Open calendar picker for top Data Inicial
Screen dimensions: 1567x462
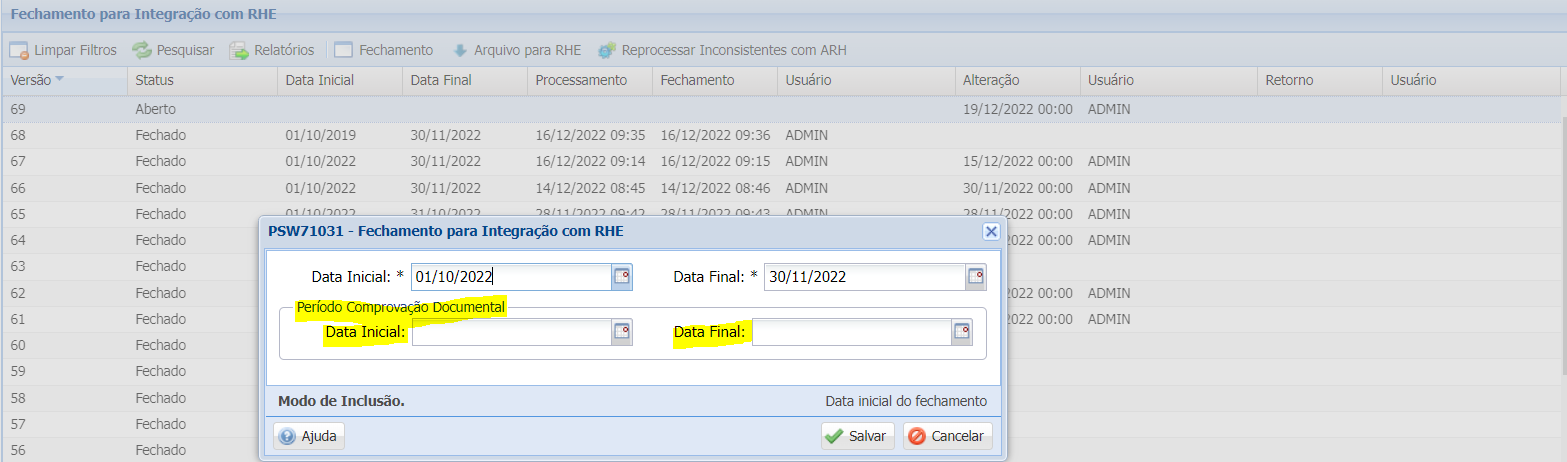tap(622, 277)
